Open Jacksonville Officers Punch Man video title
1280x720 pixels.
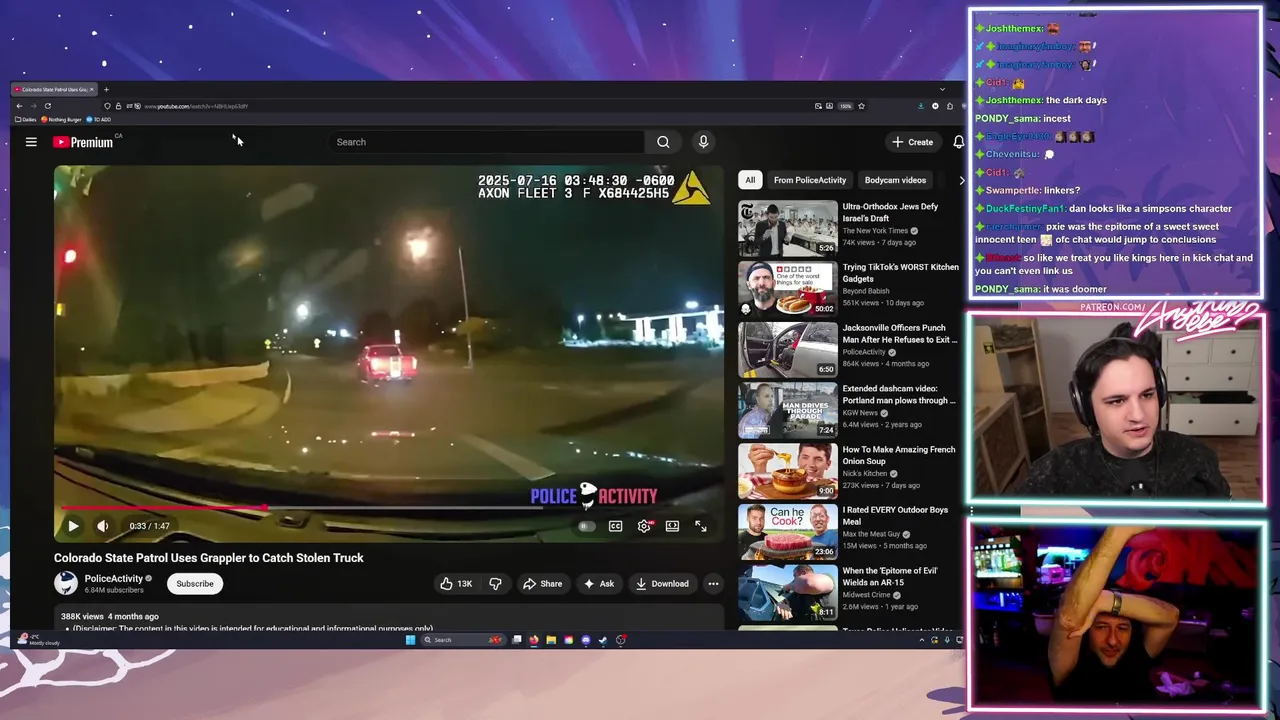point(900,334)
